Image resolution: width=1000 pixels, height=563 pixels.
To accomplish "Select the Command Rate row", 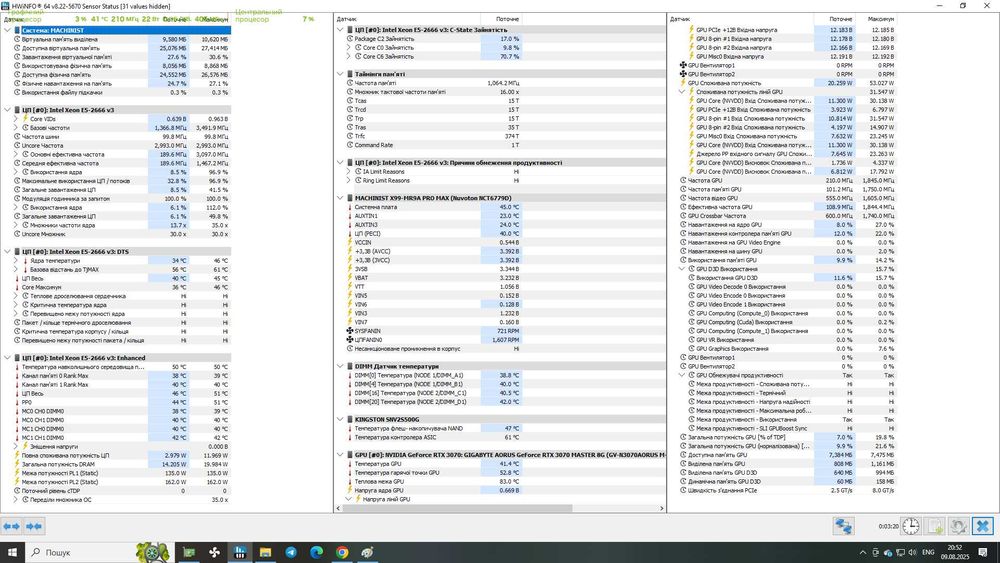I will [434, 145].
